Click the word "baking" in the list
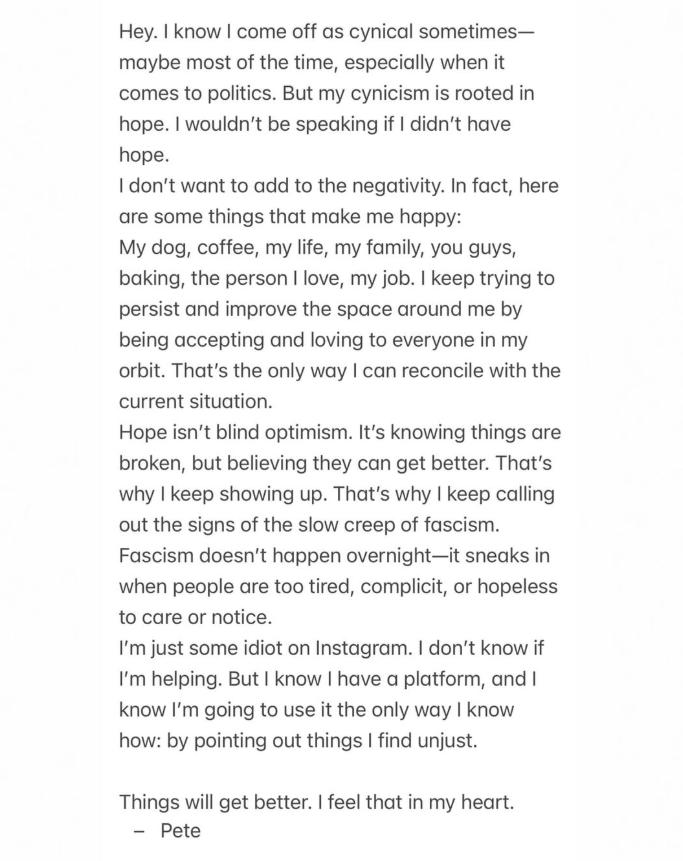 [148, 279]
